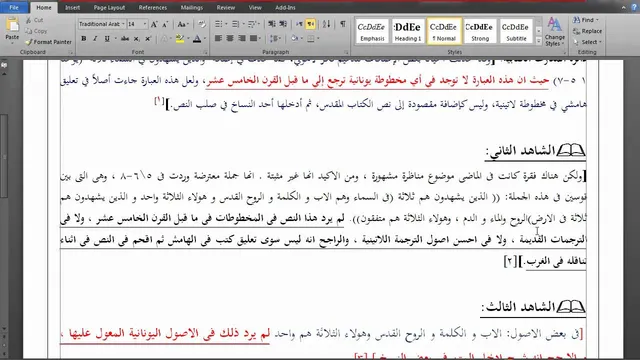Screen dimensions: 640x360
Task: Apply the Heading 1 style
Action: 407,31
